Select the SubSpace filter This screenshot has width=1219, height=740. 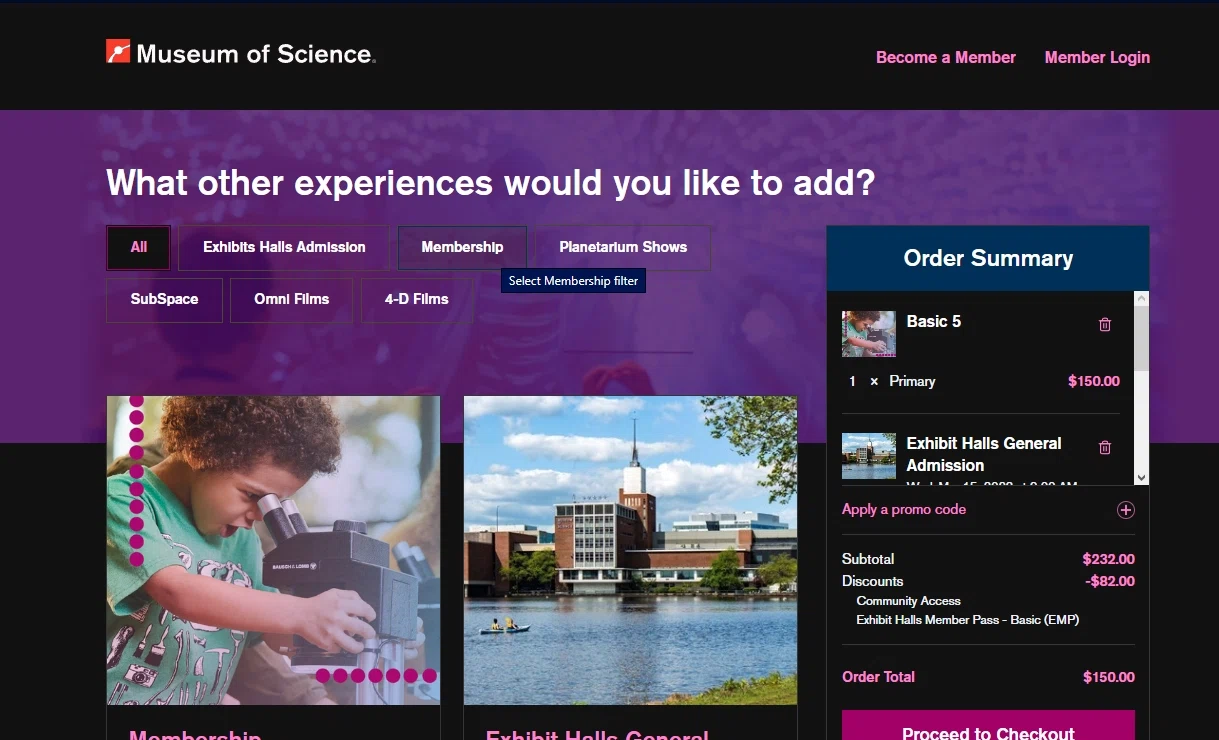164,299
